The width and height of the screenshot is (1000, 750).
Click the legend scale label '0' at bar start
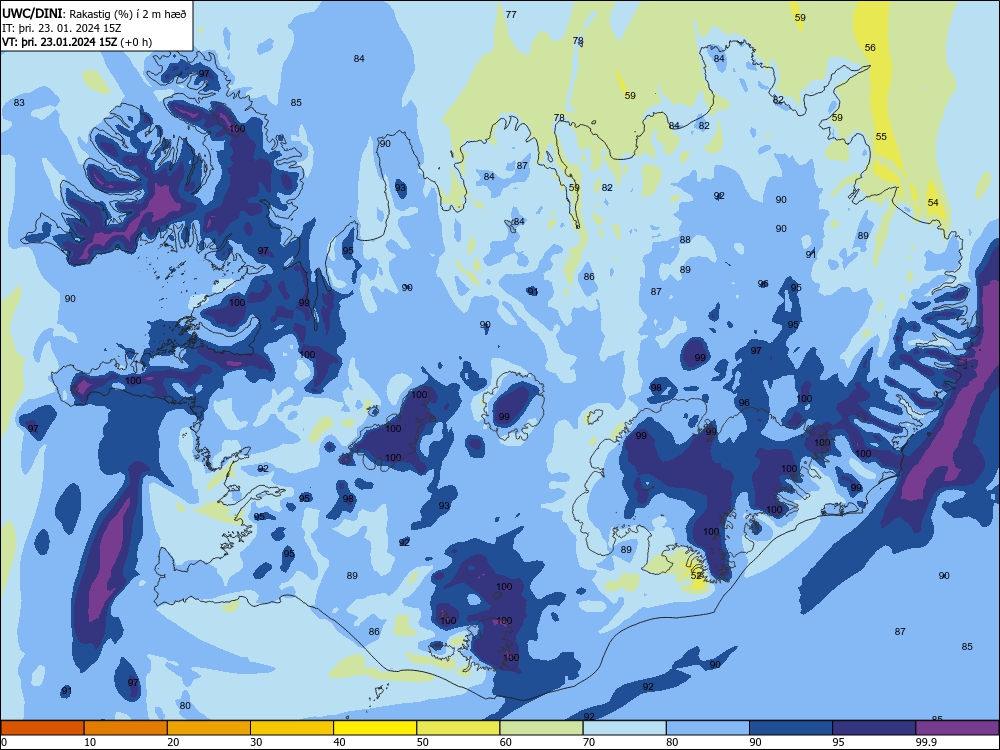pos(4,742)
